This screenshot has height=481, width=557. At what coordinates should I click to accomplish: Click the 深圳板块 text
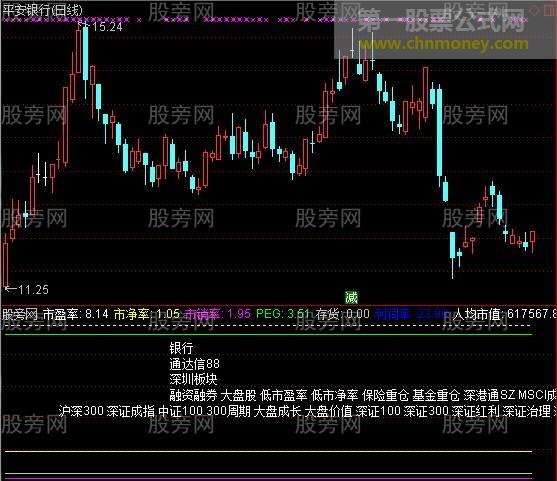click(x=193, y=379)
